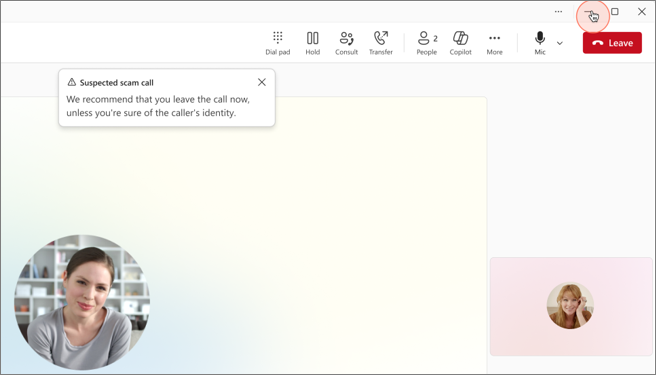This screenshot has height=375, width=656.
Task: Maximize the call window
Action: [x=615, y=12]
